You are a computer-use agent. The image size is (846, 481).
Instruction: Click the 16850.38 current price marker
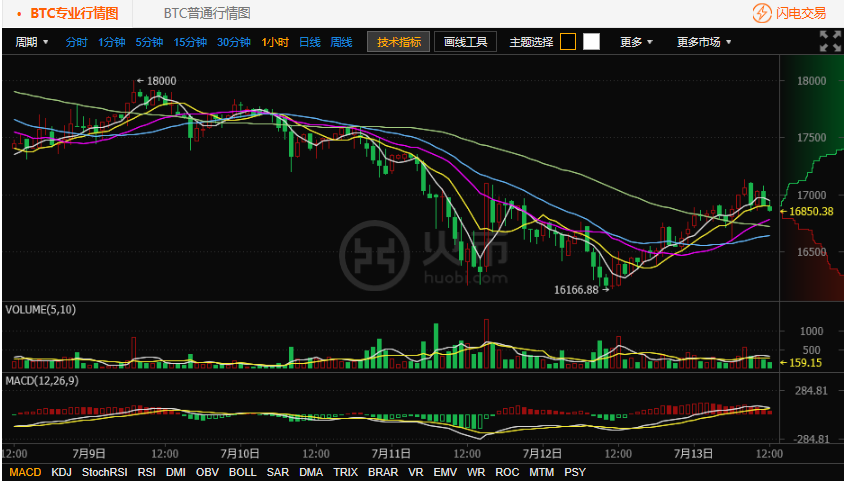(810, 211)
